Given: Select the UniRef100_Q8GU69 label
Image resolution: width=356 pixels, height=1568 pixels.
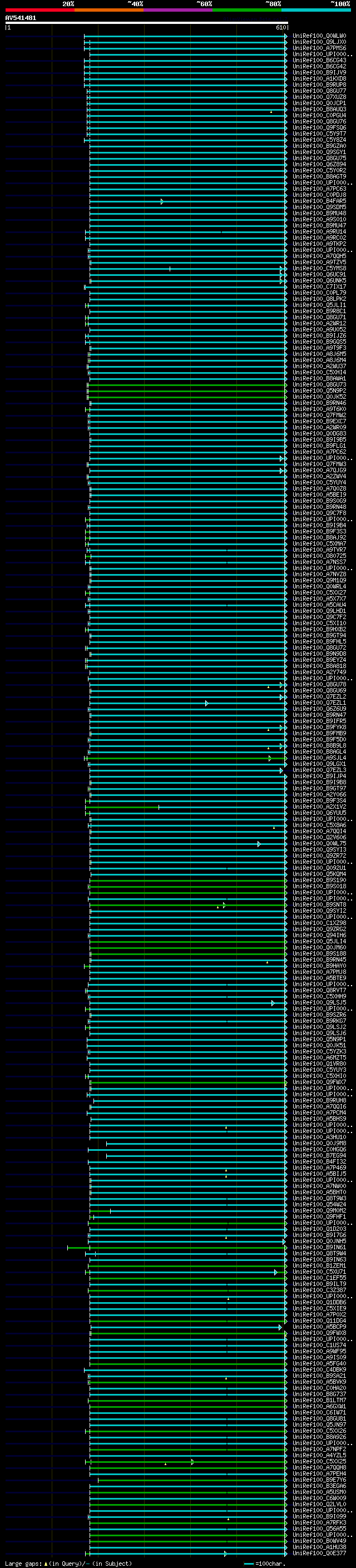Looking at the screenshot, I should pyautogui.click(x=319, y=691).
